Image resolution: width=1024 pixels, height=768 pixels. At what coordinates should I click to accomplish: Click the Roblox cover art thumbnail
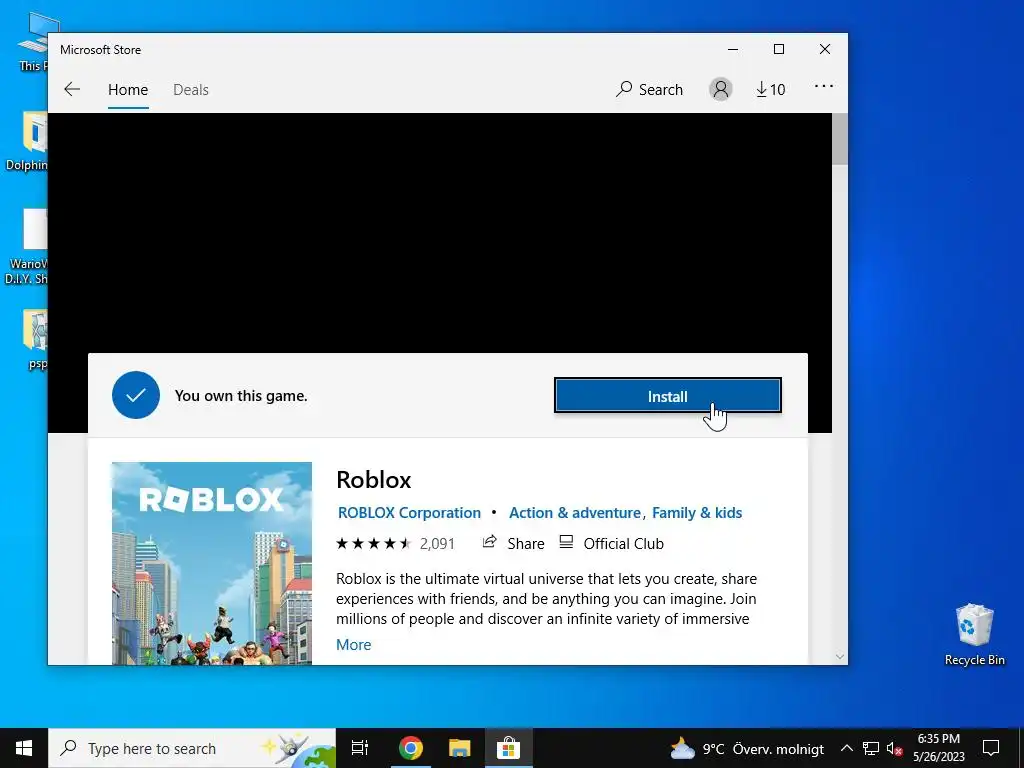point(212,564)
